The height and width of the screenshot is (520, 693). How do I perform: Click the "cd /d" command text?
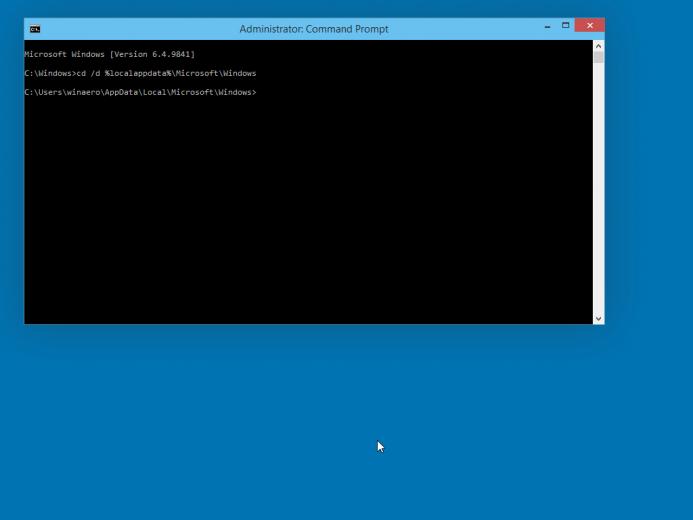[x=88, y=73]
